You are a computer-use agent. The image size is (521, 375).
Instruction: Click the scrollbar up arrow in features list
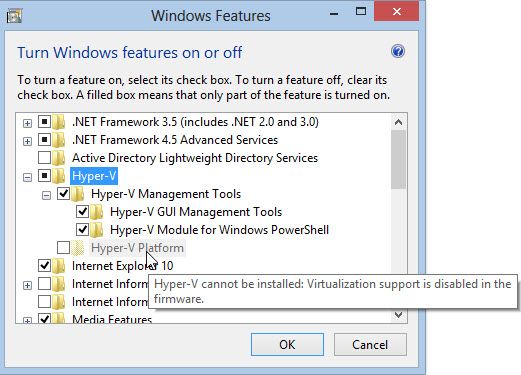coord(398,122)
